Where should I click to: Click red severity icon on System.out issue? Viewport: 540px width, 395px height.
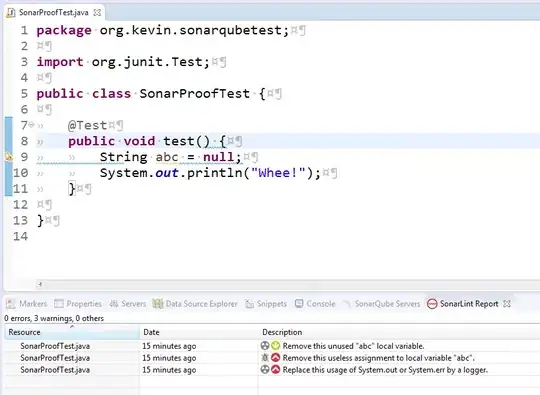coord(275,370)
